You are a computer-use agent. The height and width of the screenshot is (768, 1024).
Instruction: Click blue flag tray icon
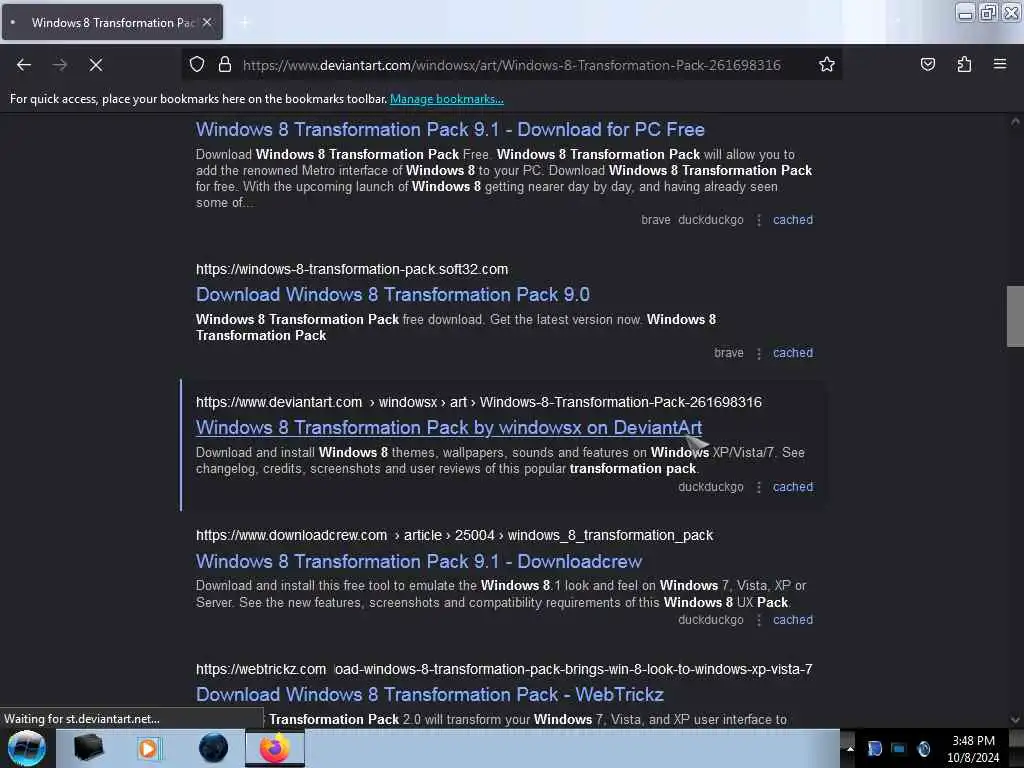[x=874, y=748]
